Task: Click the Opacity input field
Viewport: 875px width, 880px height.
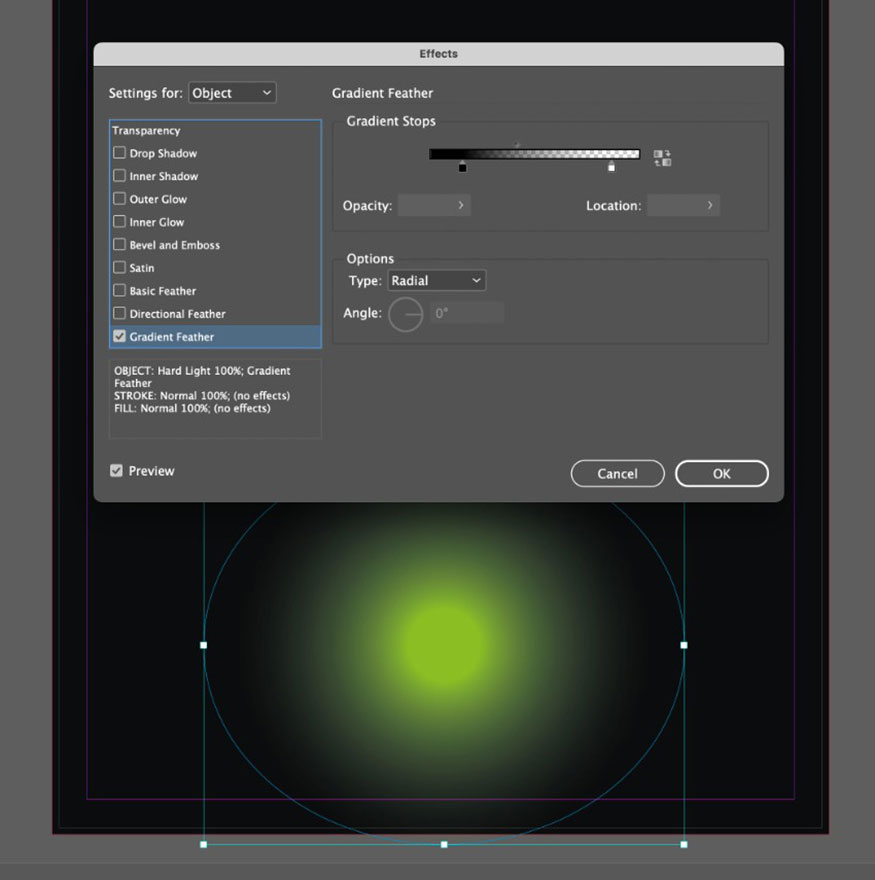Action: 434,205
